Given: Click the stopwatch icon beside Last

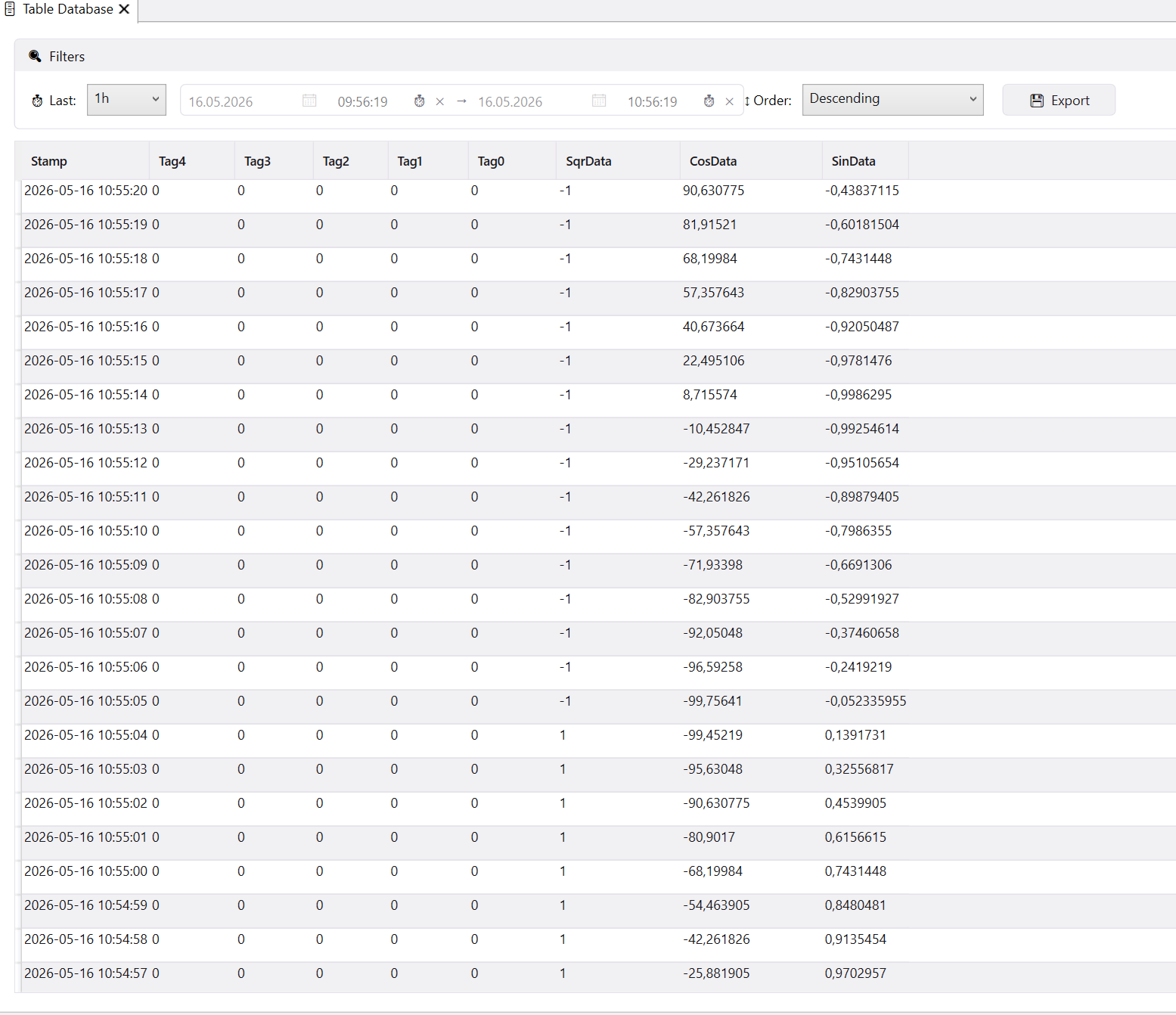Looking at the screenshot, I should [x=37, y=101].
